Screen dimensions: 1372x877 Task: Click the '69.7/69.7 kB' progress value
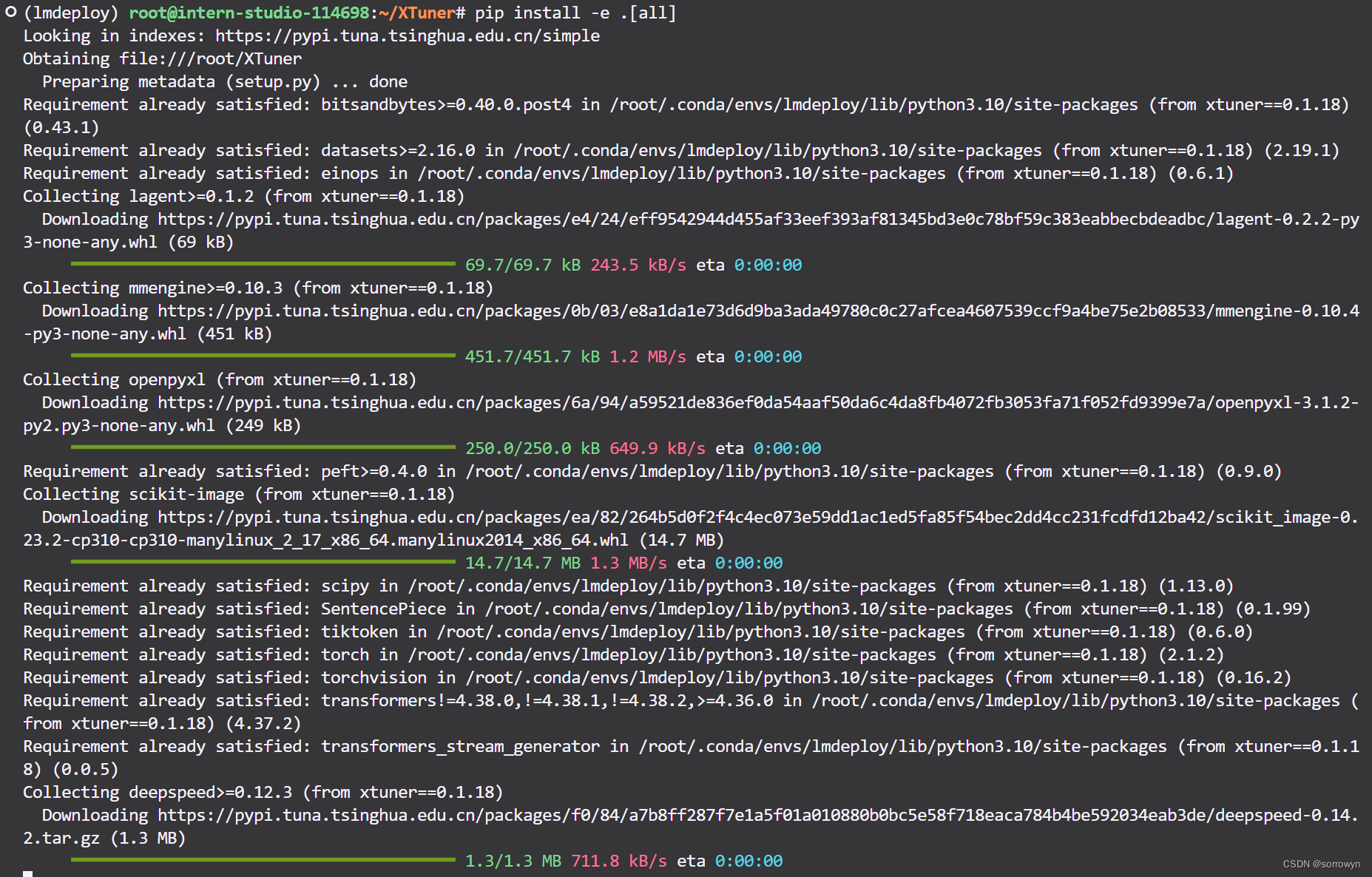pos(523,265)
